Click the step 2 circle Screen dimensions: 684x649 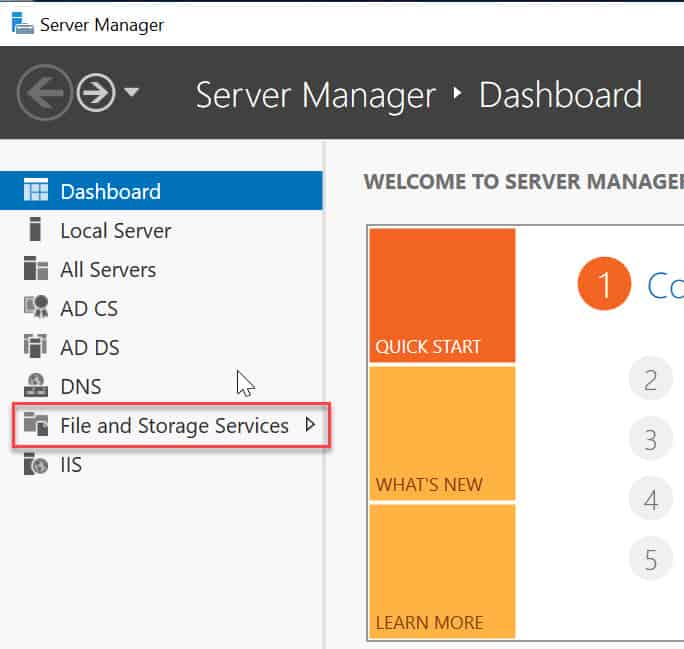pos(650,379)
